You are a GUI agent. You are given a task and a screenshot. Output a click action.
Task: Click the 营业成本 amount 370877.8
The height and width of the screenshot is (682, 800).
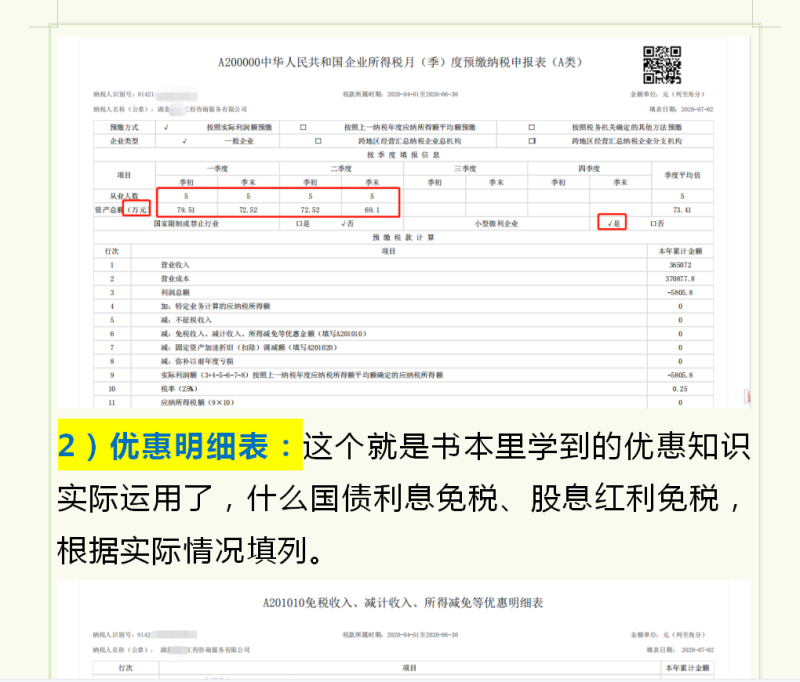(681, 277)
